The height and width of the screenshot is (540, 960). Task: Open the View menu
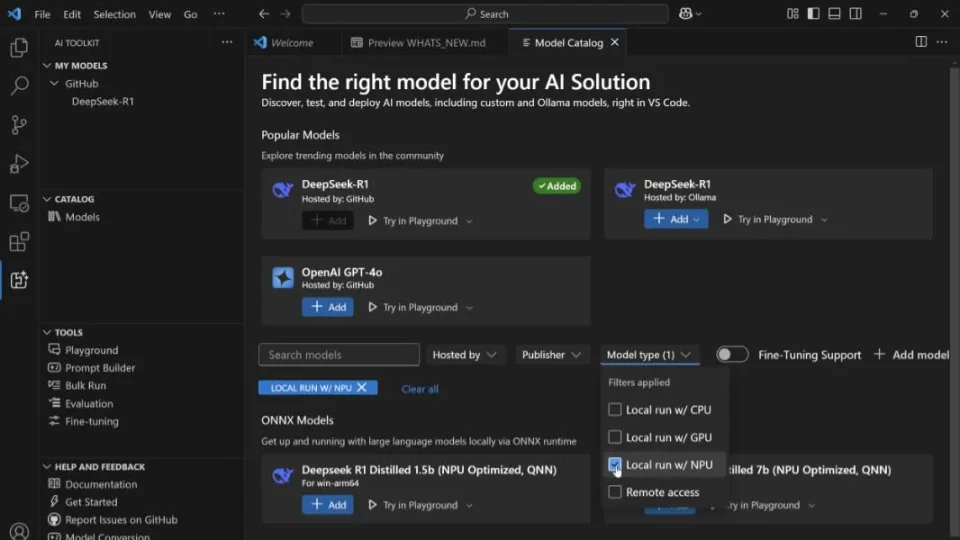click(x=160, y=14)
